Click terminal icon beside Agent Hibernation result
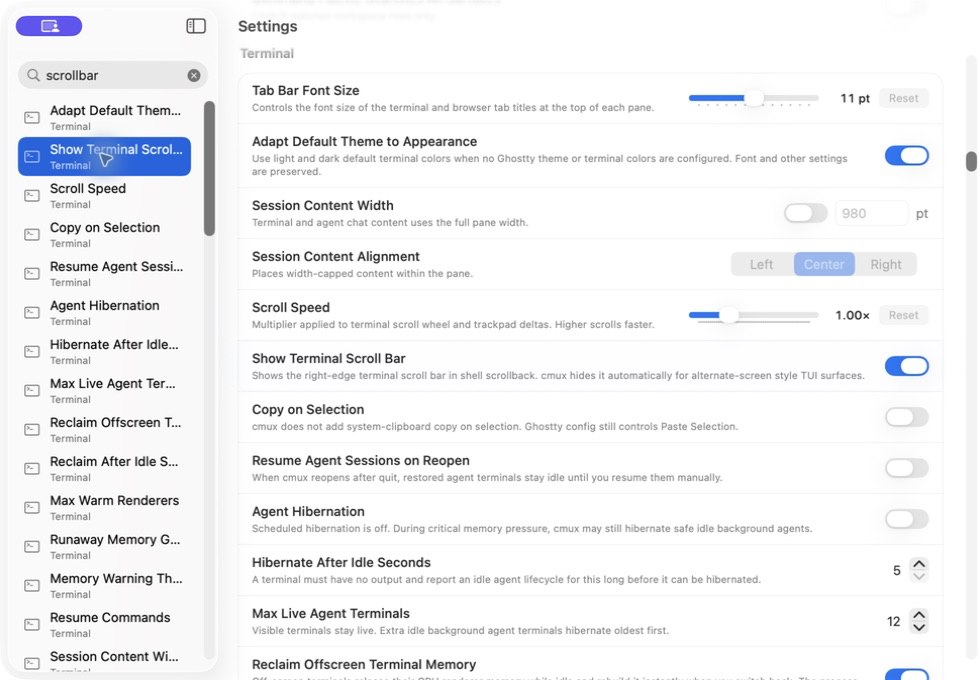The height and width of the screenshot is (680, 980). pyautogui.click(x=32, y=312)
